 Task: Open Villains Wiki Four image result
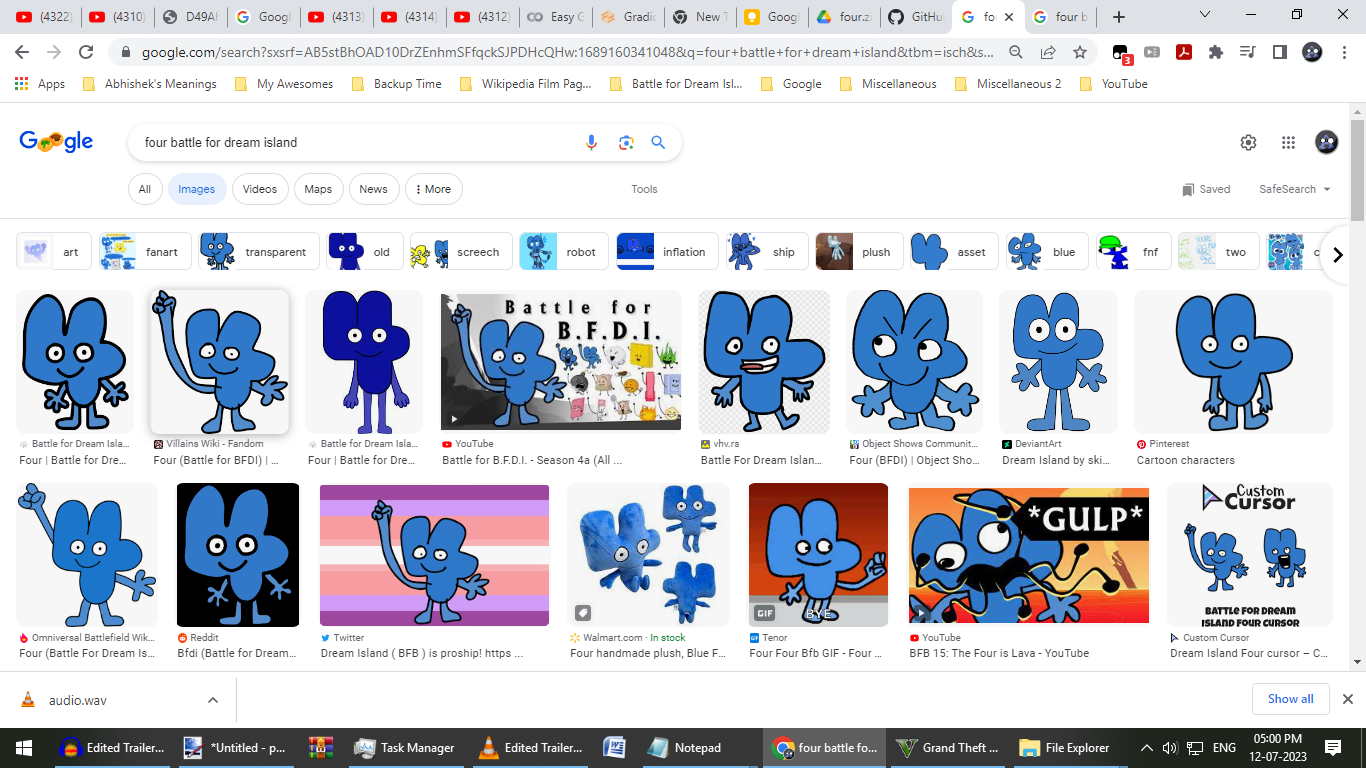(219, 362)
